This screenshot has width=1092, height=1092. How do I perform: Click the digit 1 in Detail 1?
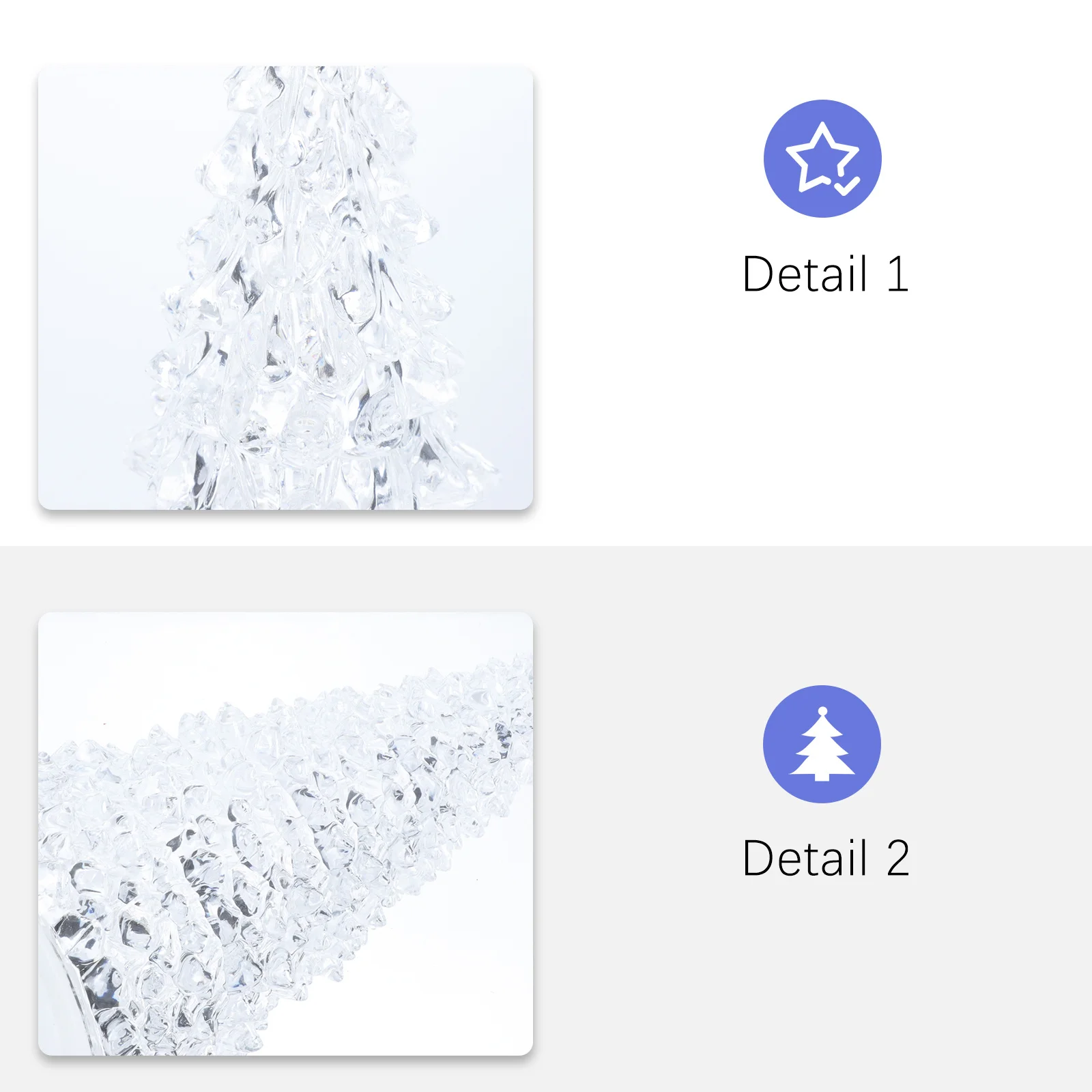pos(898,274)
